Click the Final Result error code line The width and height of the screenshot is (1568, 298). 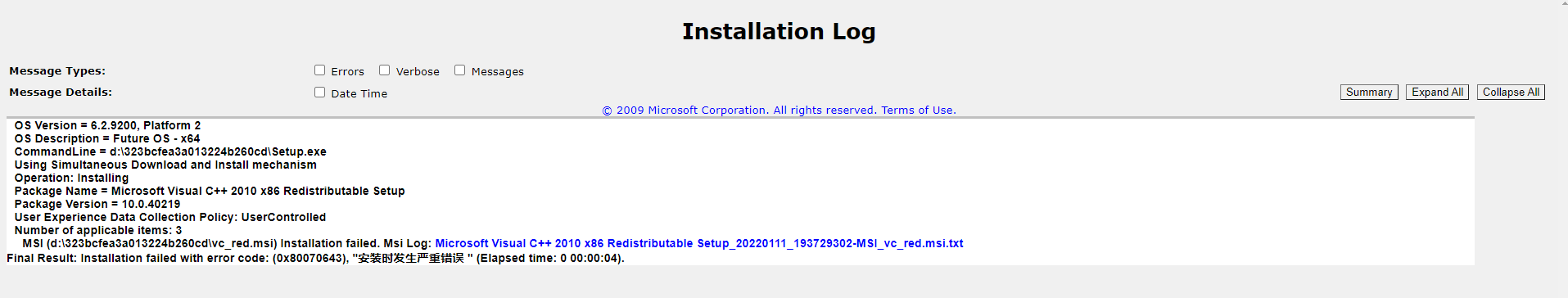tap(315, 258)
